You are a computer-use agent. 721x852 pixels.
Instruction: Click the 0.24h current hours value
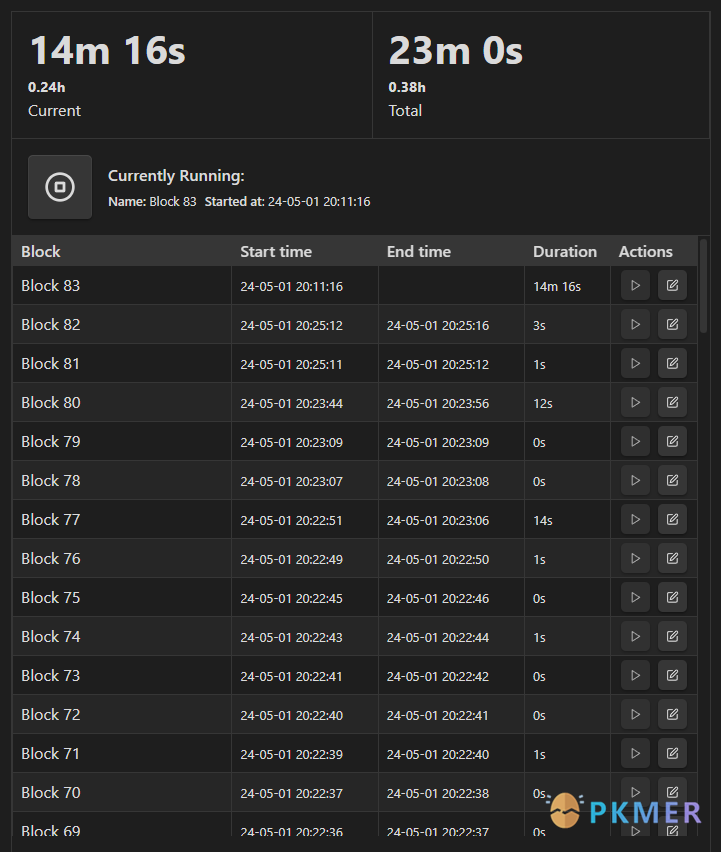tap(47, 87)
